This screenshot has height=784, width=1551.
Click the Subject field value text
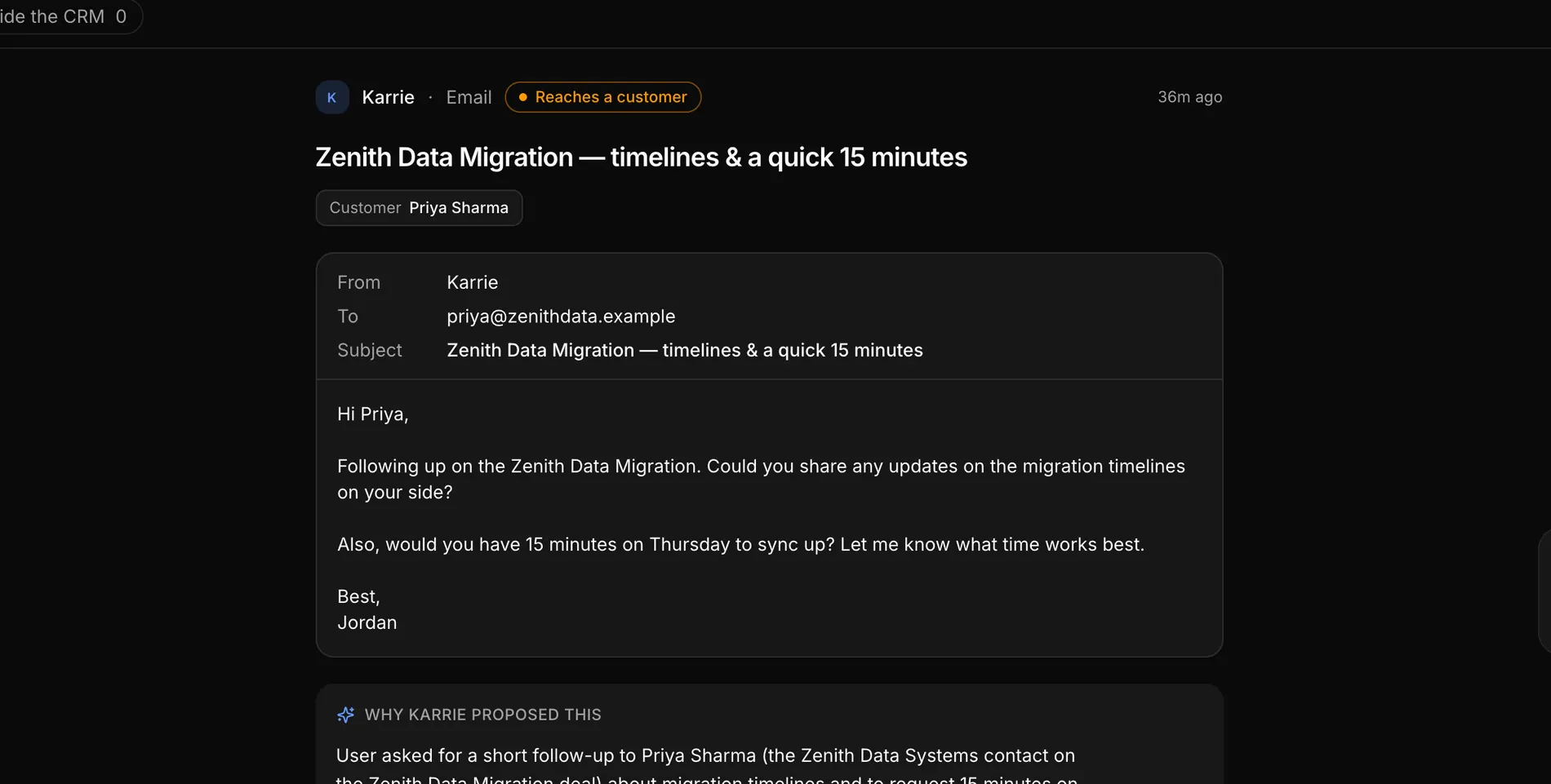tap(684, 350)
